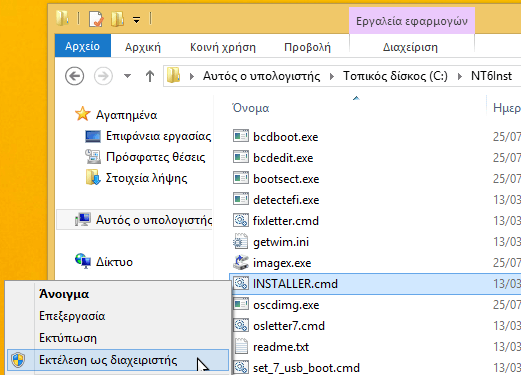The height and width of the screenshot is (375, 521).
Task: Click the Αγαπημένα star icon
Action: (x=82, y=114)
